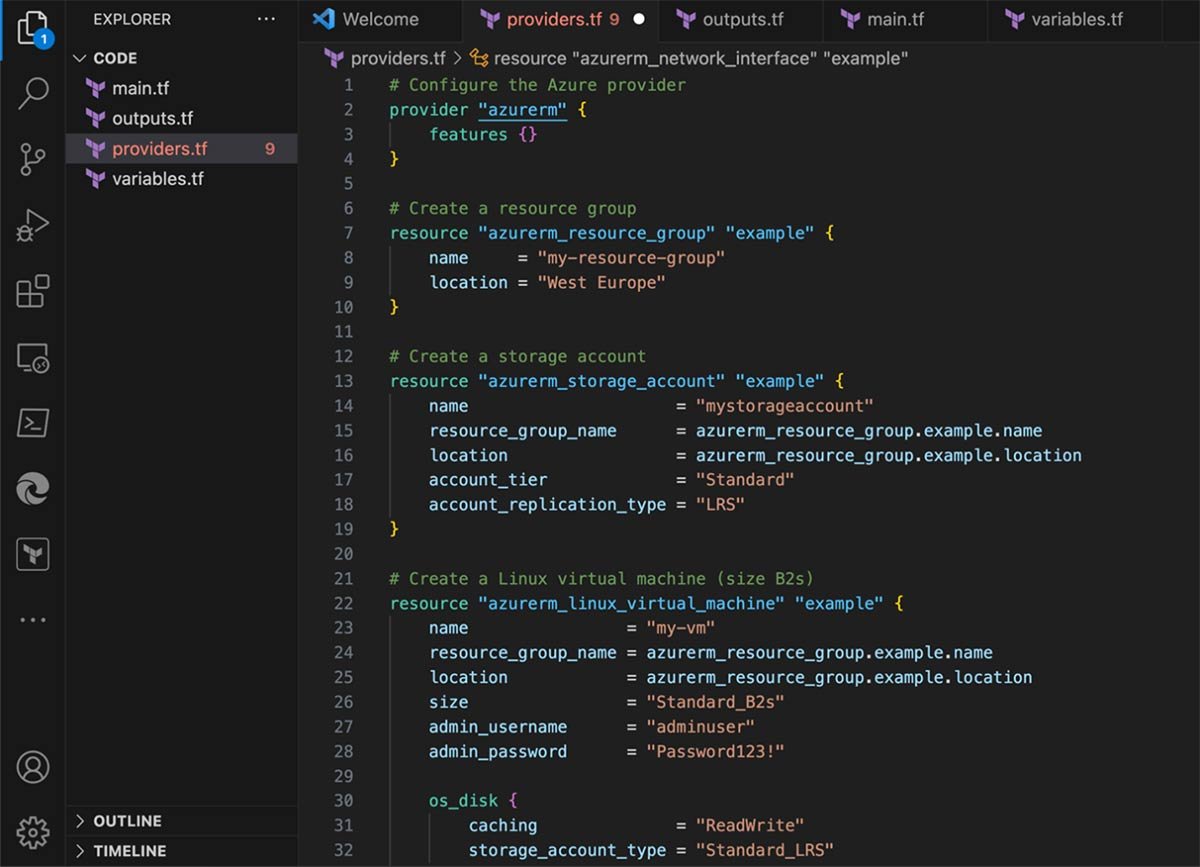The image size is (1200, 867).
Task: Open the Terminal icon in activity bar
Action: (33, 423)
